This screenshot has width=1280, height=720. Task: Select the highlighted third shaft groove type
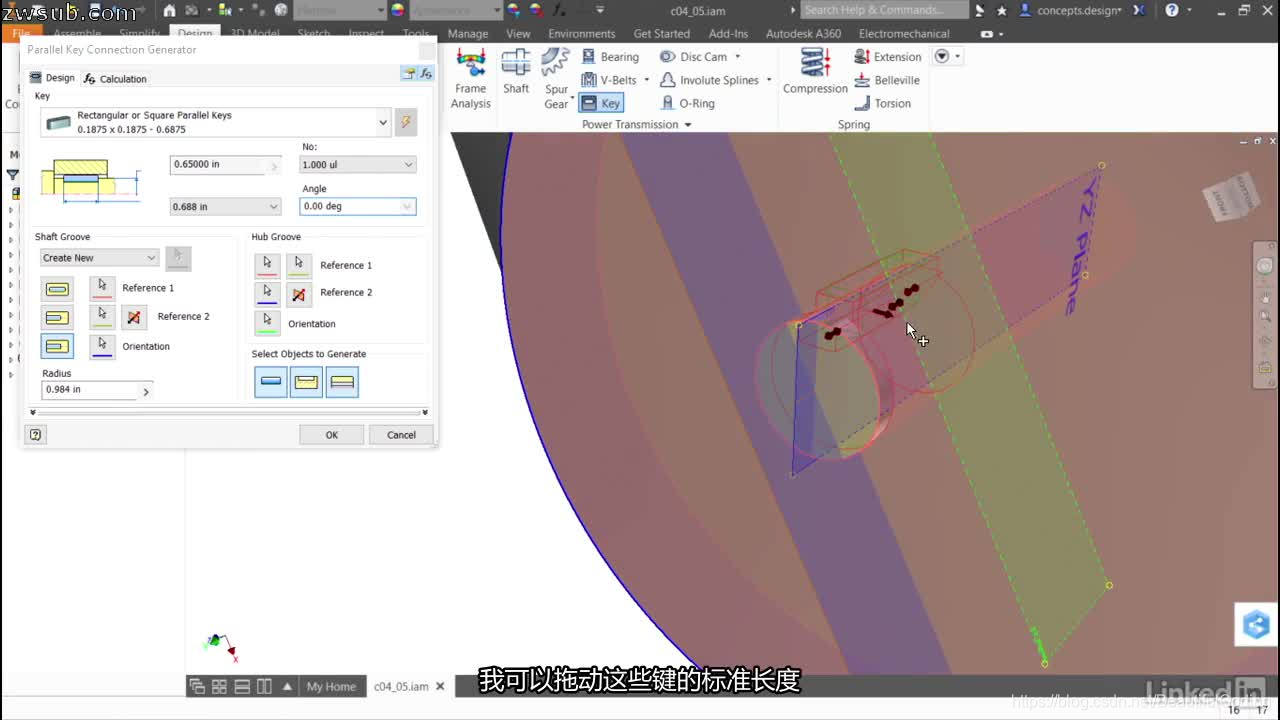tap(57, 346)
